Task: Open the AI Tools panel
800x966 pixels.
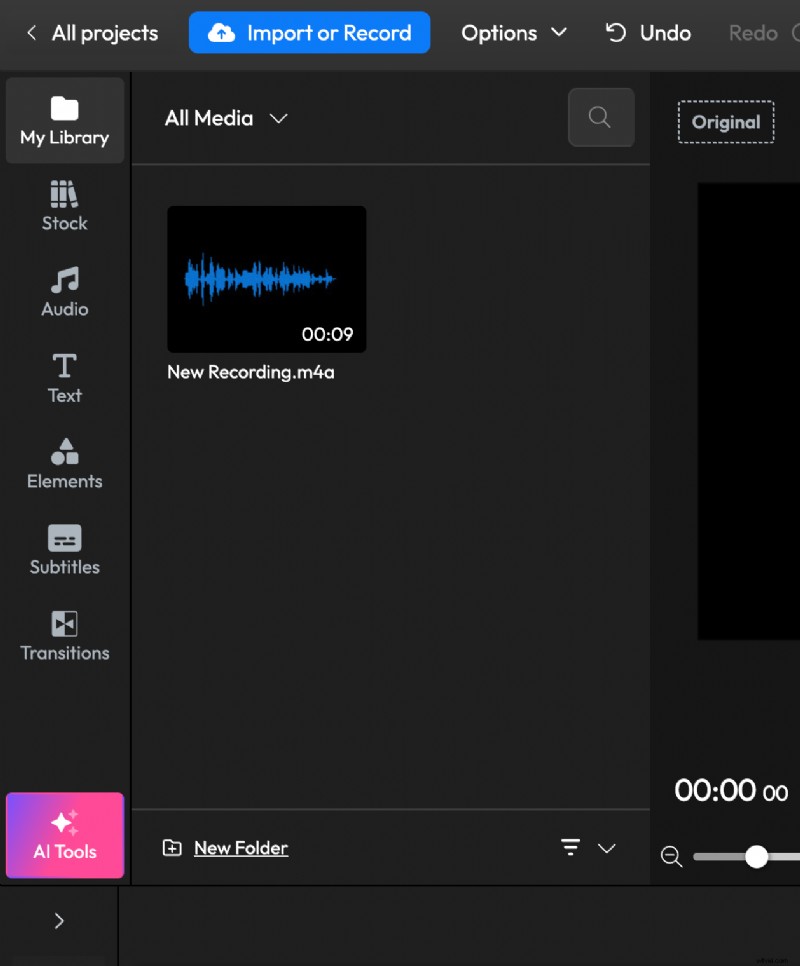Action: [64, 836]
